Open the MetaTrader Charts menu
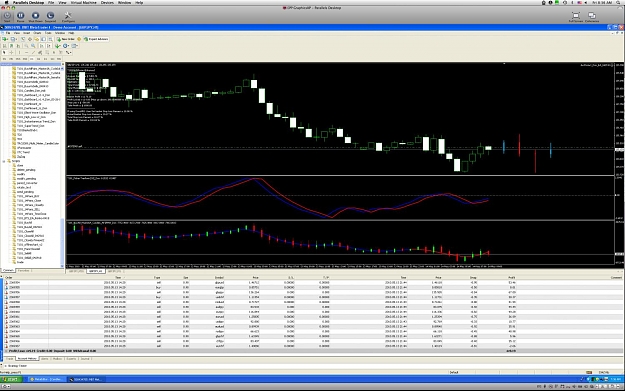 click(x=37, y=33)
